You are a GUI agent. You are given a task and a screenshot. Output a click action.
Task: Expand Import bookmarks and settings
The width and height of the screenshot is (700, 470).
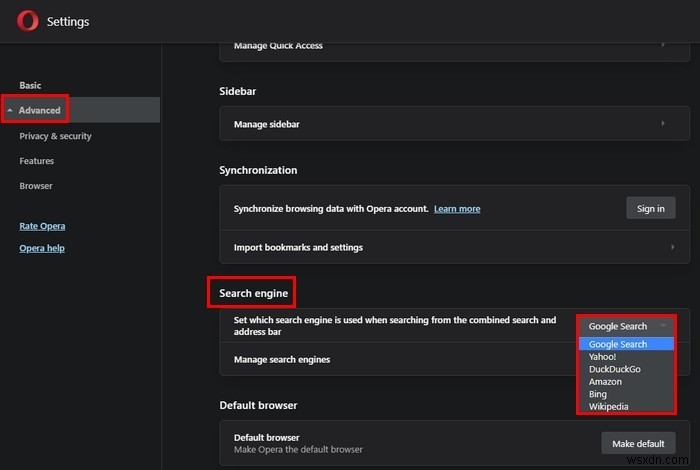pyautogui.click(x=453, y=247)
